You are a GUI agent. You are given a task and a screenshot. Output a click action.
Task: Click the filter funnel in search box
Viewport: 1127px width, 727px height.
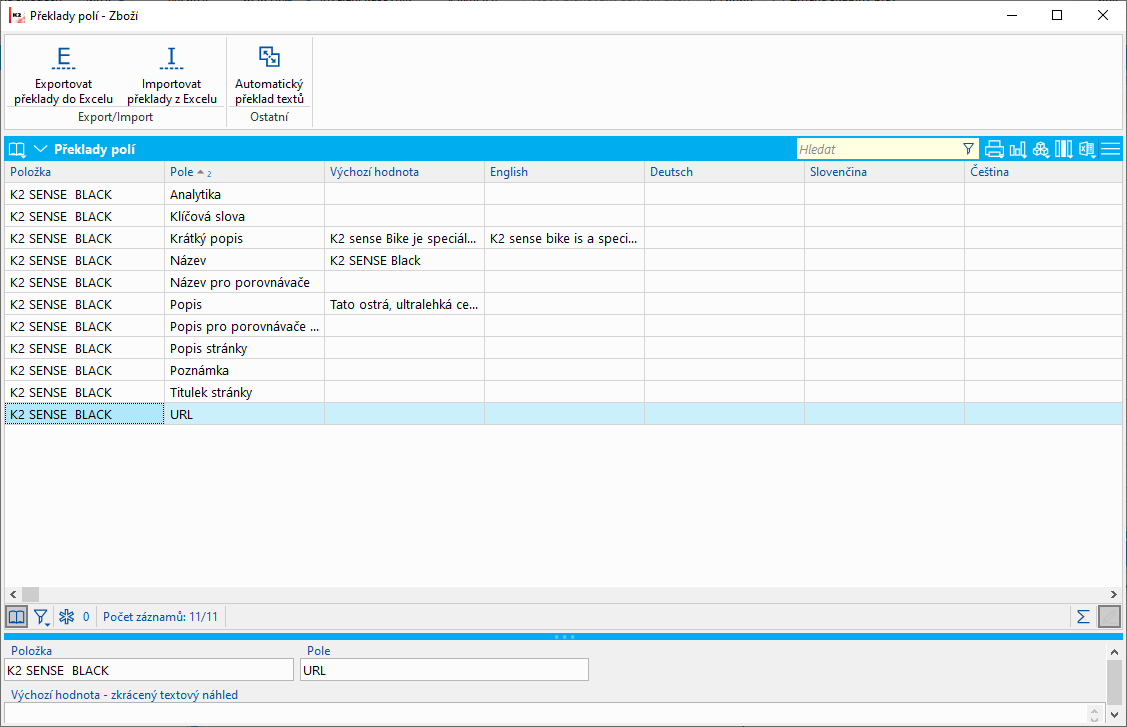(968, 149)
